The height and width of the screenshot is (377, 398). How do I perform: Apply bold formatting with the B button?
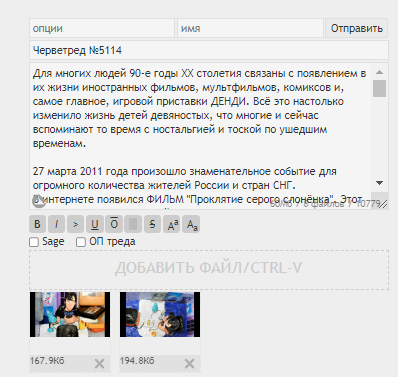[x=37, y=224]
